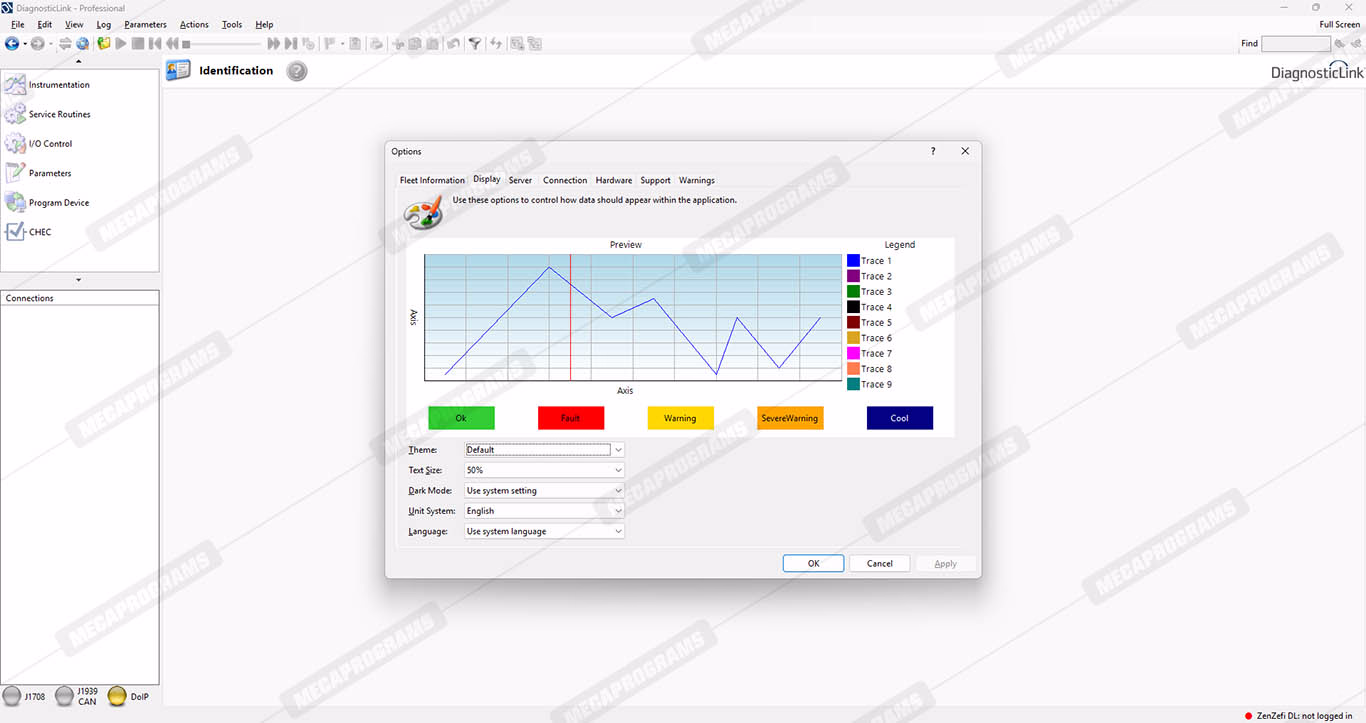Toggle the J1708 connection indicator
Viewport: 1366px width, 723px height.
click(12, 696)
